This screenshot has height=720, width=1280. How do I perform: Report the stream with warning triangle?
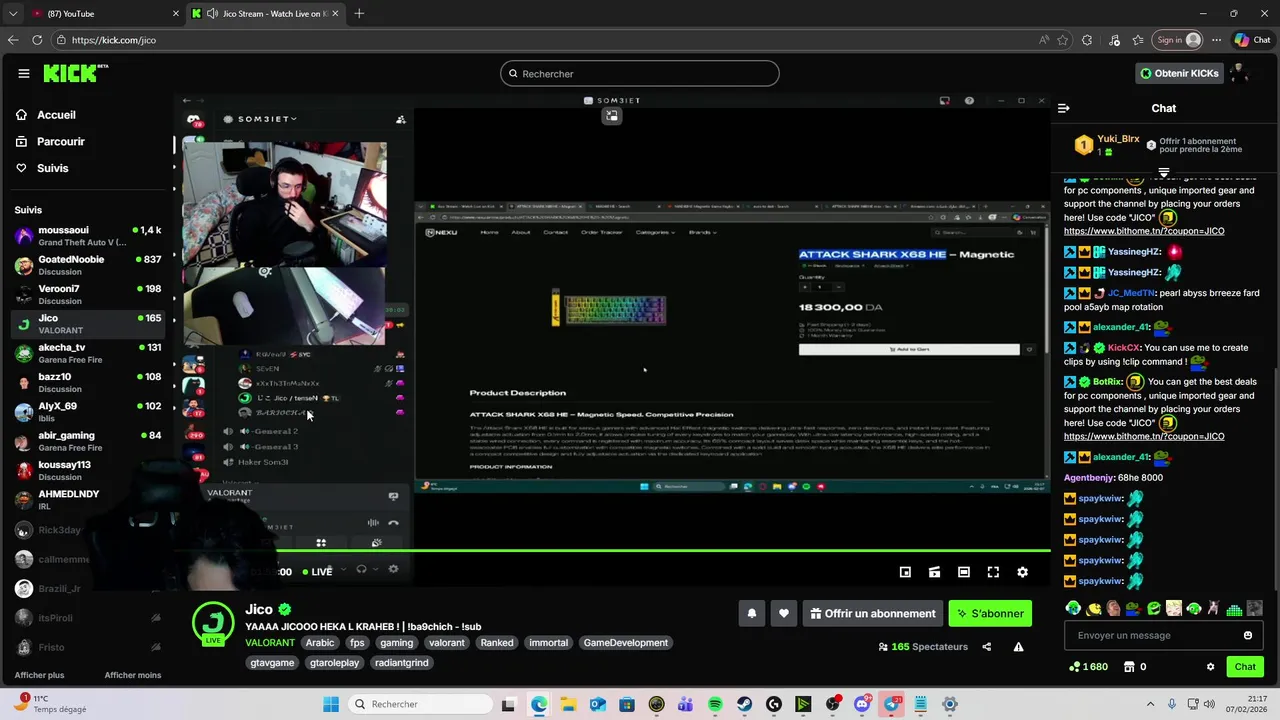[x=1018, y=647]
